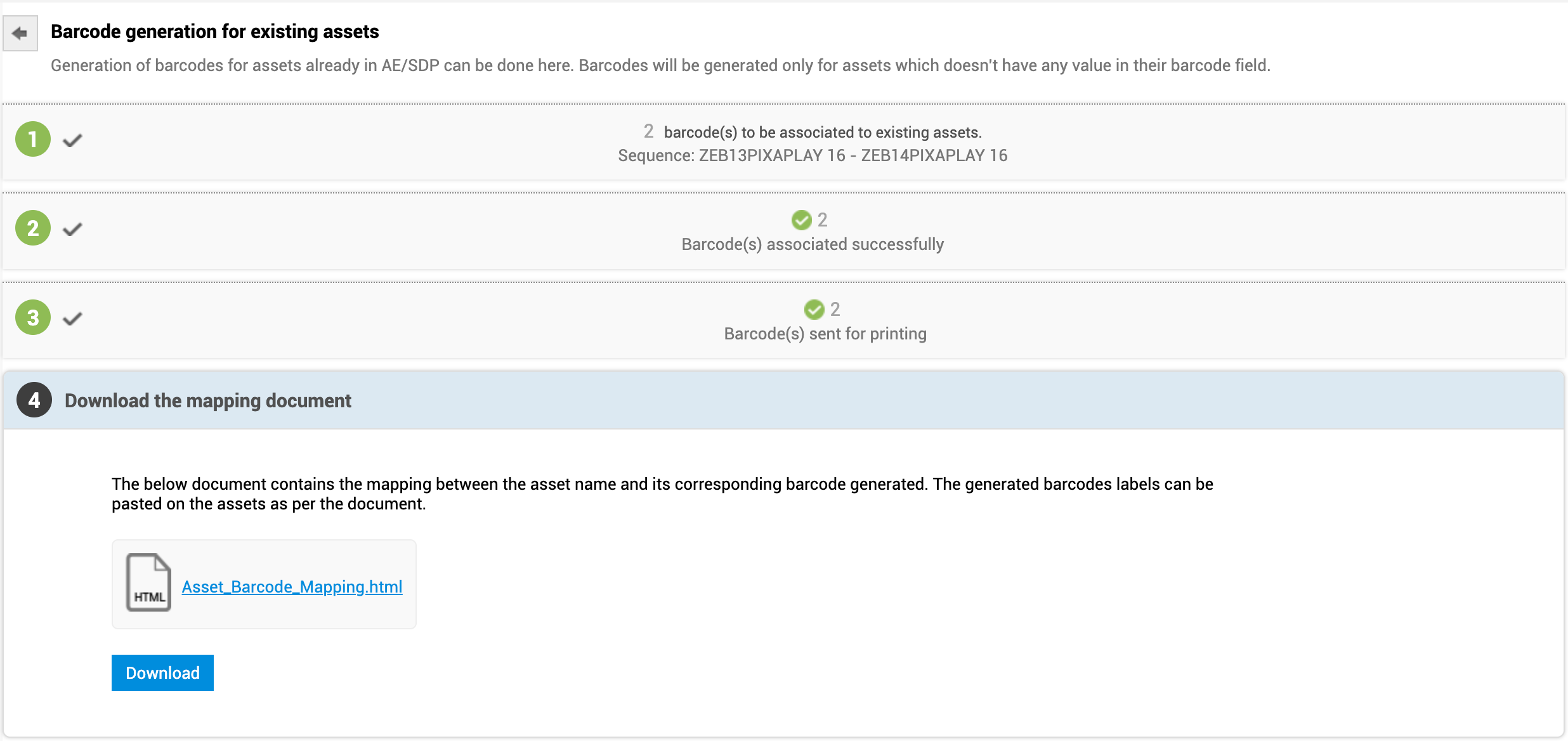This screenshot has width=1568, height=741.
Task: Click the mapping document description paragraph
Action: [662, 494]
